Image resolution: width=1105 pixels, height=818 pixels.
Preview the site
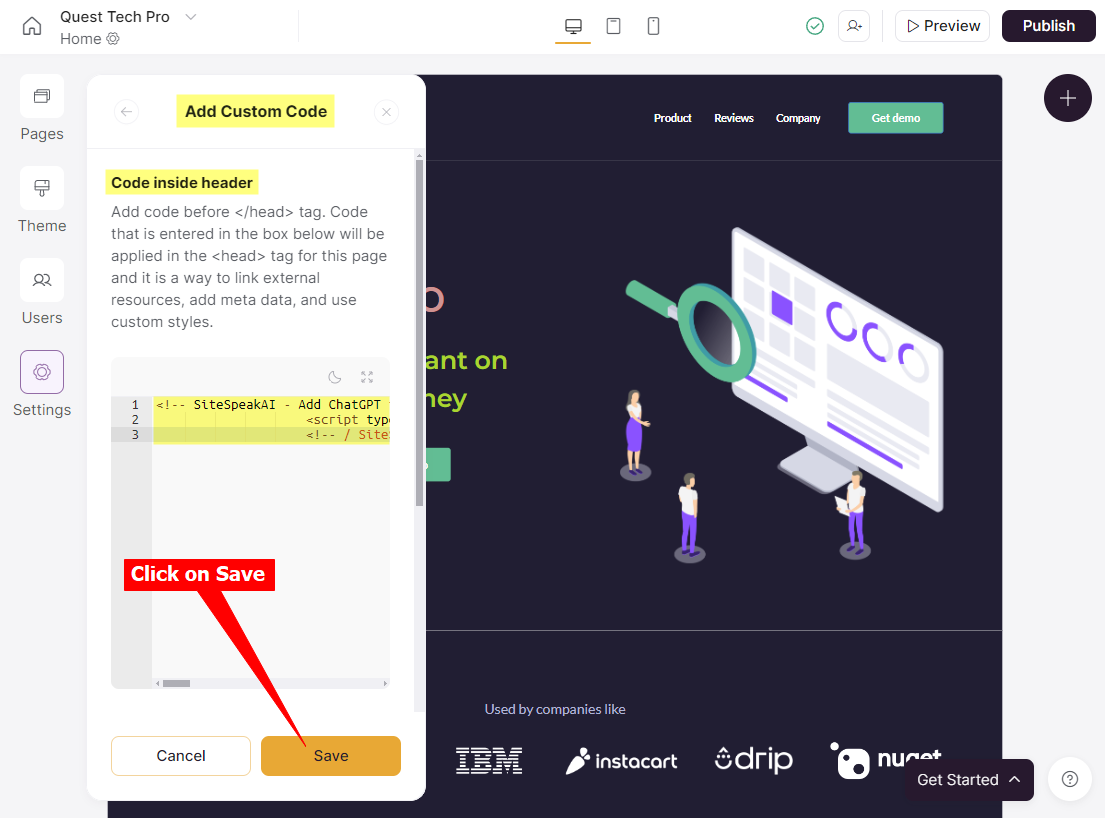[x=942, y=26]
